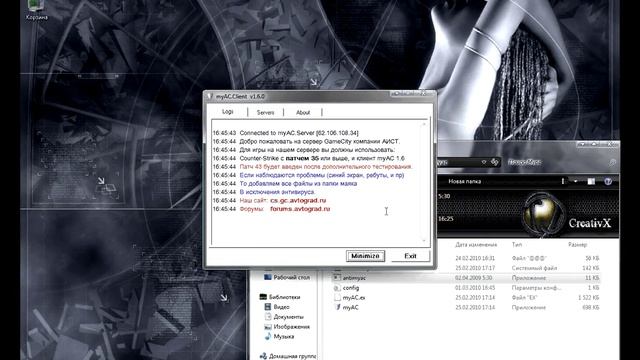640x360 pixels.
Task: Open the Музыка library
Action: [x=284, y=336]
